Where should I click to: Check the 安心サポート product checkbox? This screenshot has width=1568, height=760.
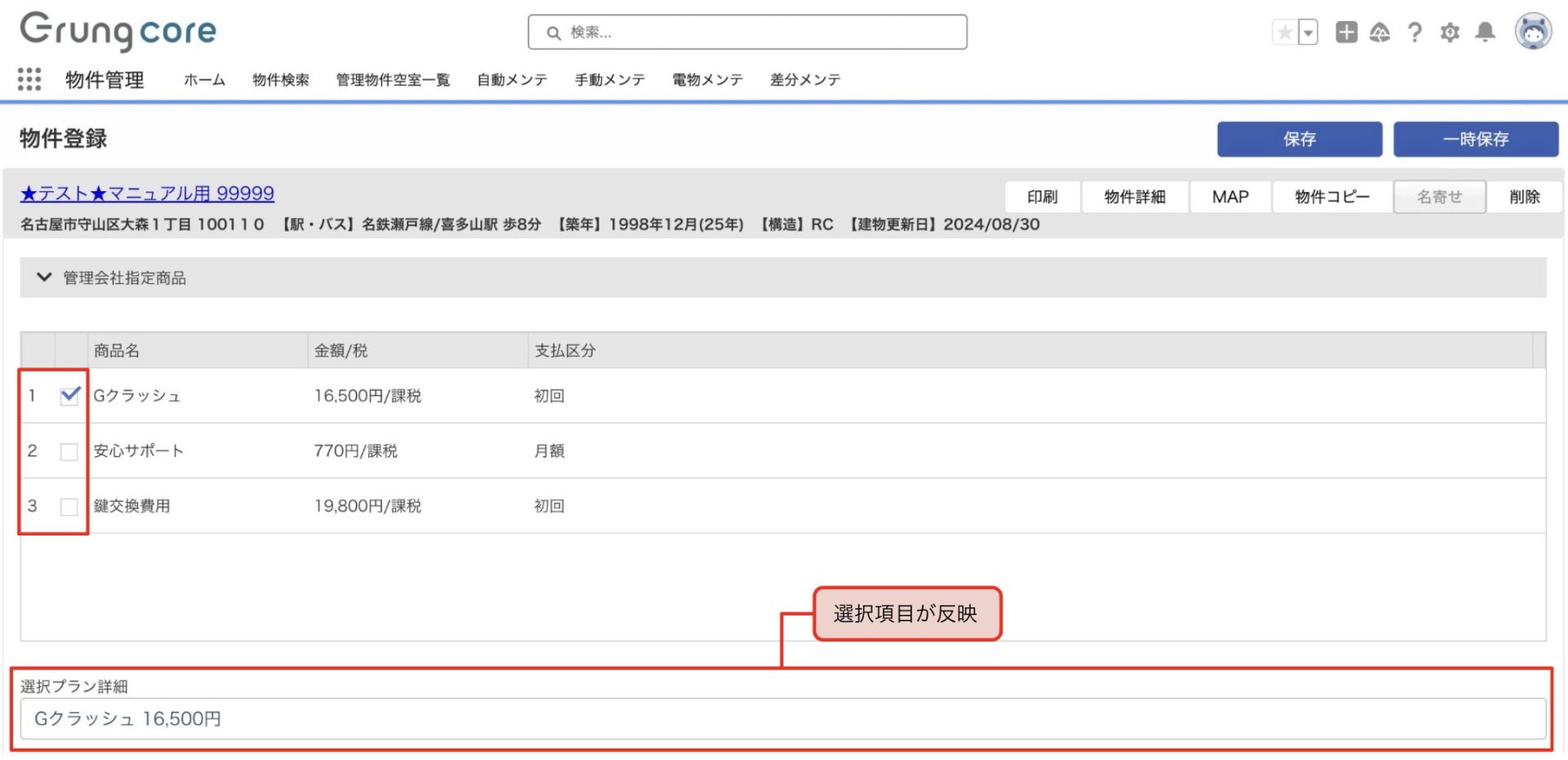click(x=69, y=451)
